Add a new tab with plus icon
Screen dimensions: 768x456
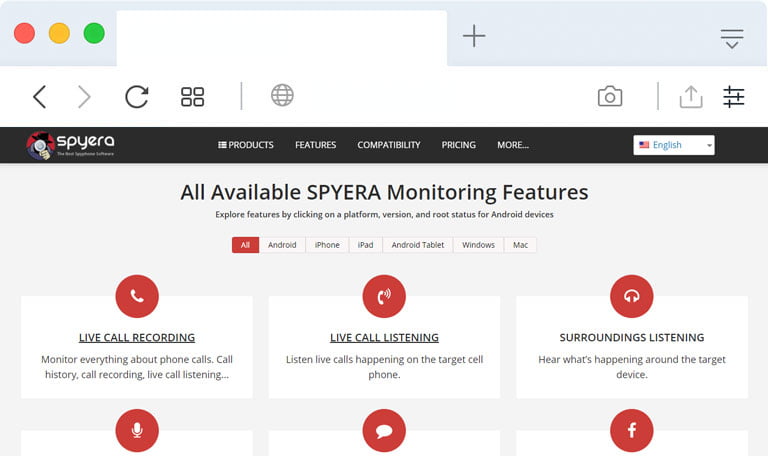[x=474, y=36]
